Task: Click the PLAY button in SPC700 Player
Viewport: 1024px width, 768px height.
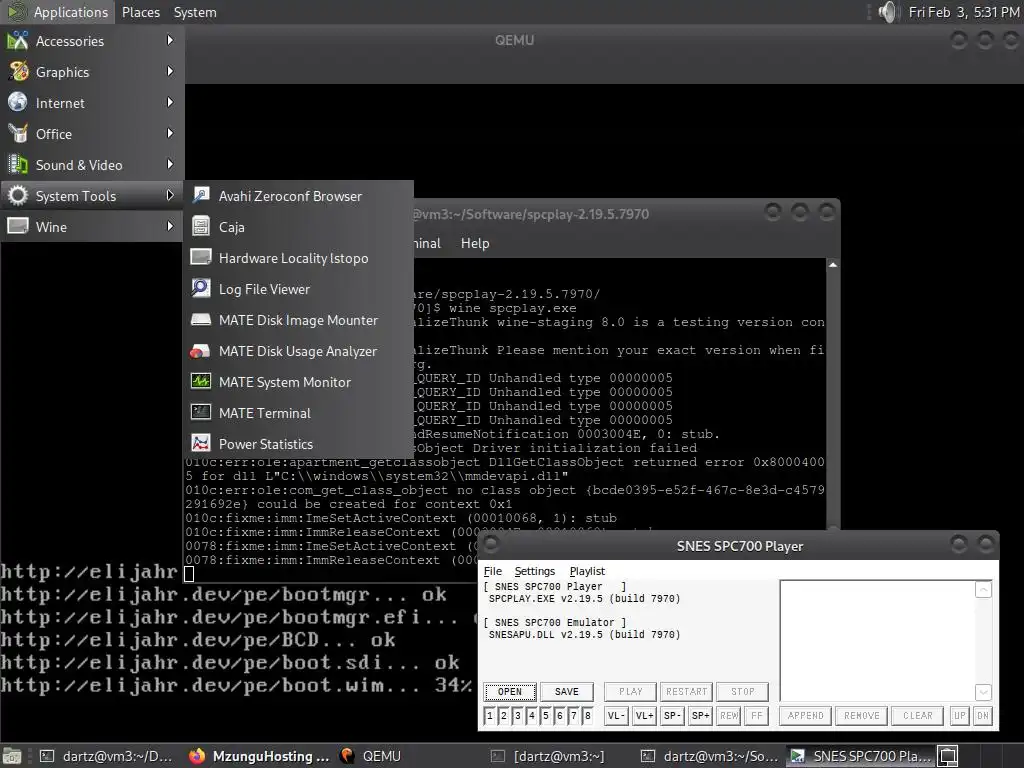Action: pos(630,692)
